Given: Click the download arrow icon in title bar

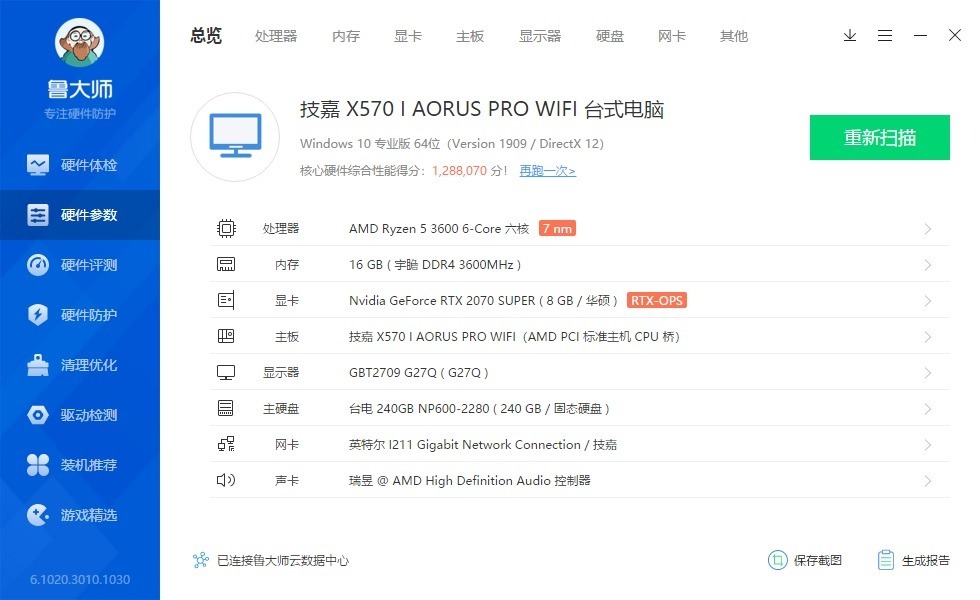Looking at the screenshot, I should (x=849, y=36).
